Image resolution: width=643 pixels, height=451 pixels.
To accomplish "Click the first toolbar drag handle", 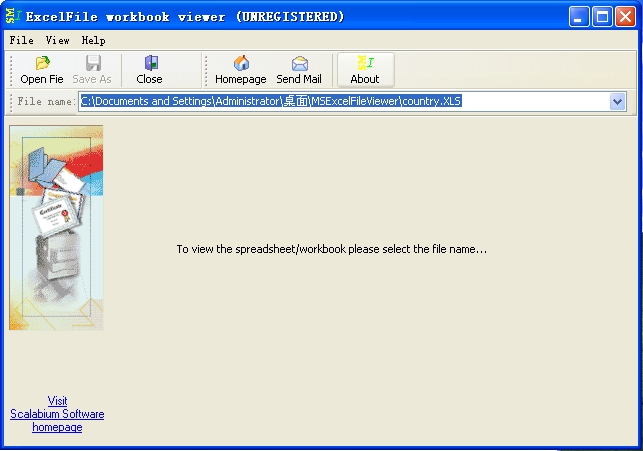I will (x=11, y=70).
